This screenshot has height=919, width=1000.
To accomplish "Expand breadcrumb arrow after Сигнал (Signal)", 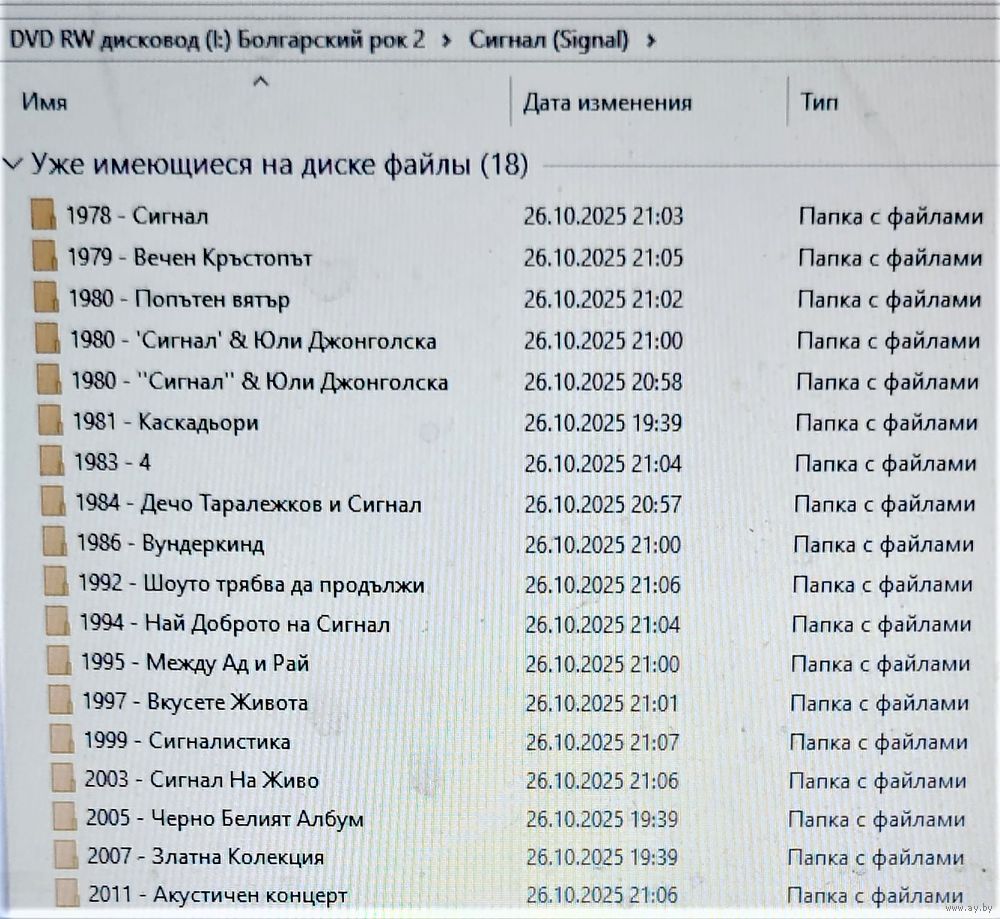I will [x=652, y=41].
